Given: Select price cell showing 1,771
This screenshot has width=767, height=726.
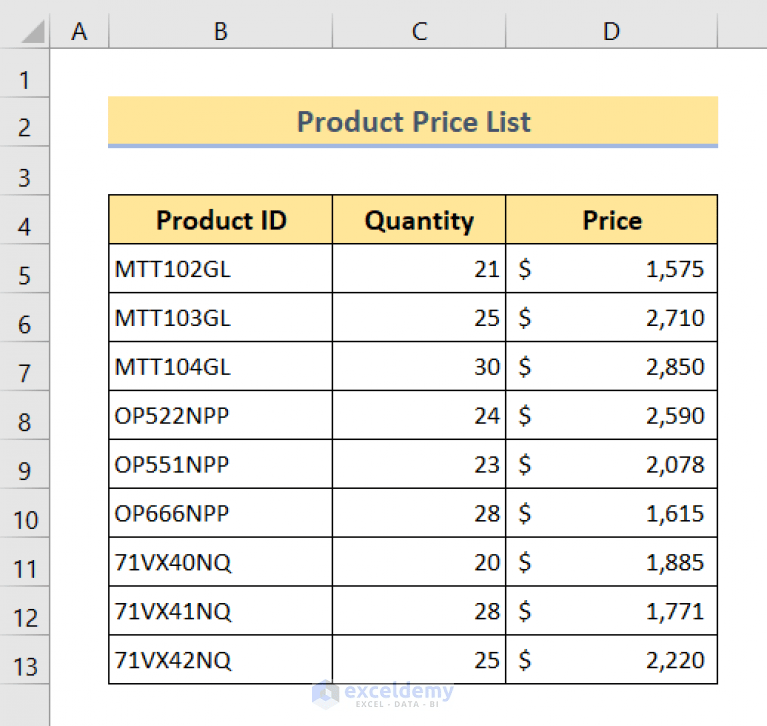Looking at the screenshot, I should coord(611,611).
